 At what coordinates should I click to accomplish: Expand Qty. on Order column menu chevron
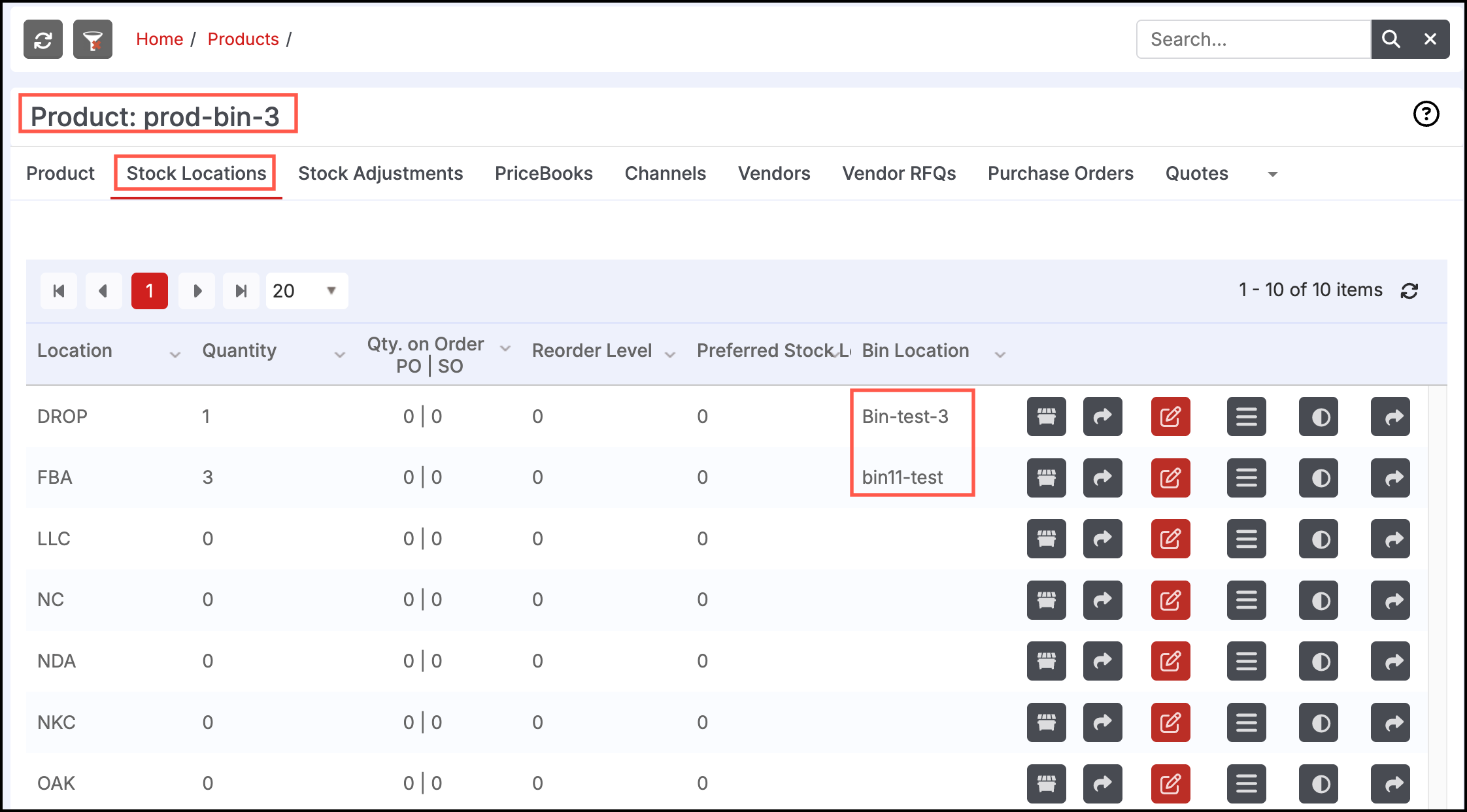pyautogui.click(x=505, y=348)
